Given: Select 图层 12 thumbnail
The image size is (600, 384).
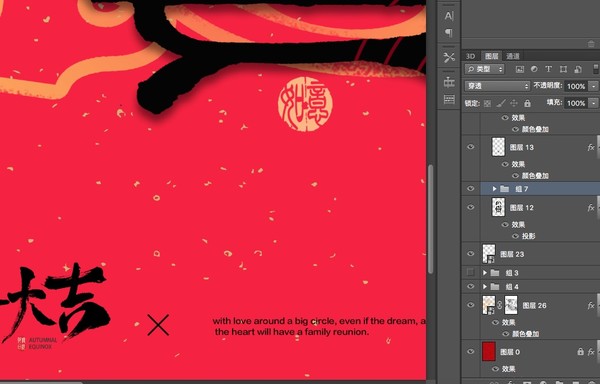Looking at the screenshot, I should [498, 207].
